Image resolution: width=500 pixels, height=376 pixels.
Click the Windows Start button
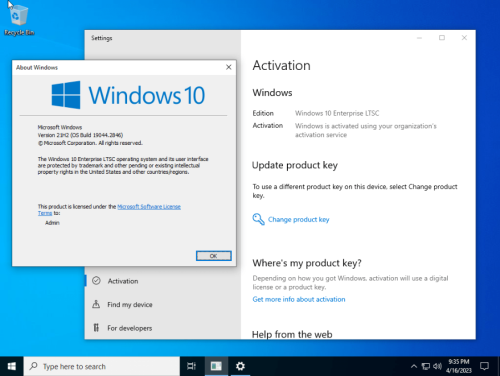(x=12, y=366)
